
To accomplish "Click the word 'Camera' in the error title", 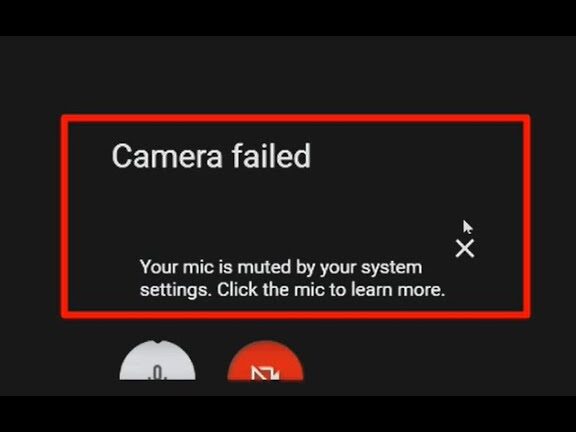I will tap(167, 156).
